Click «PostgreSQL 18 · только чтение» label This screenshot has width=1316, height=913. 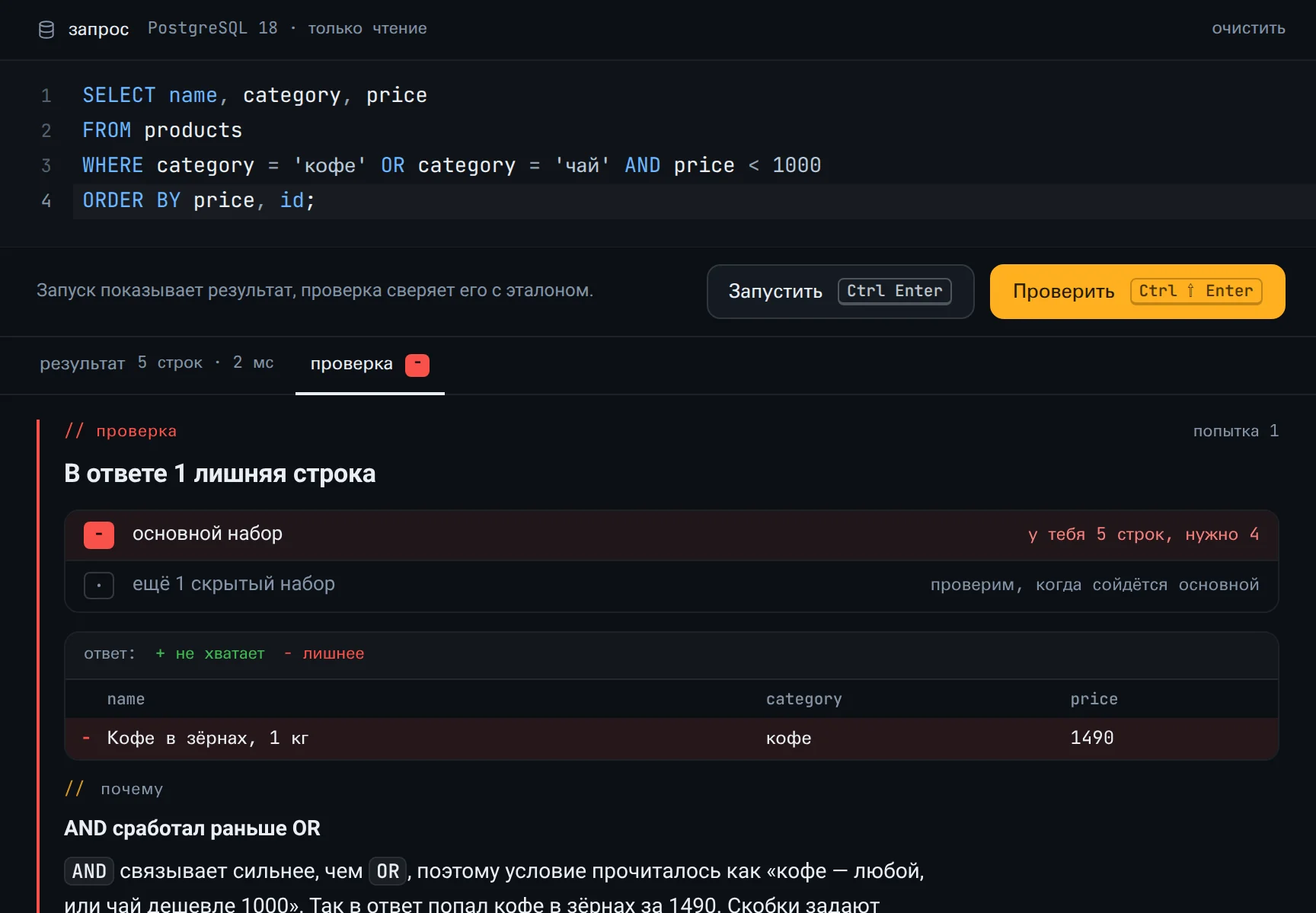tap(287, 28)
